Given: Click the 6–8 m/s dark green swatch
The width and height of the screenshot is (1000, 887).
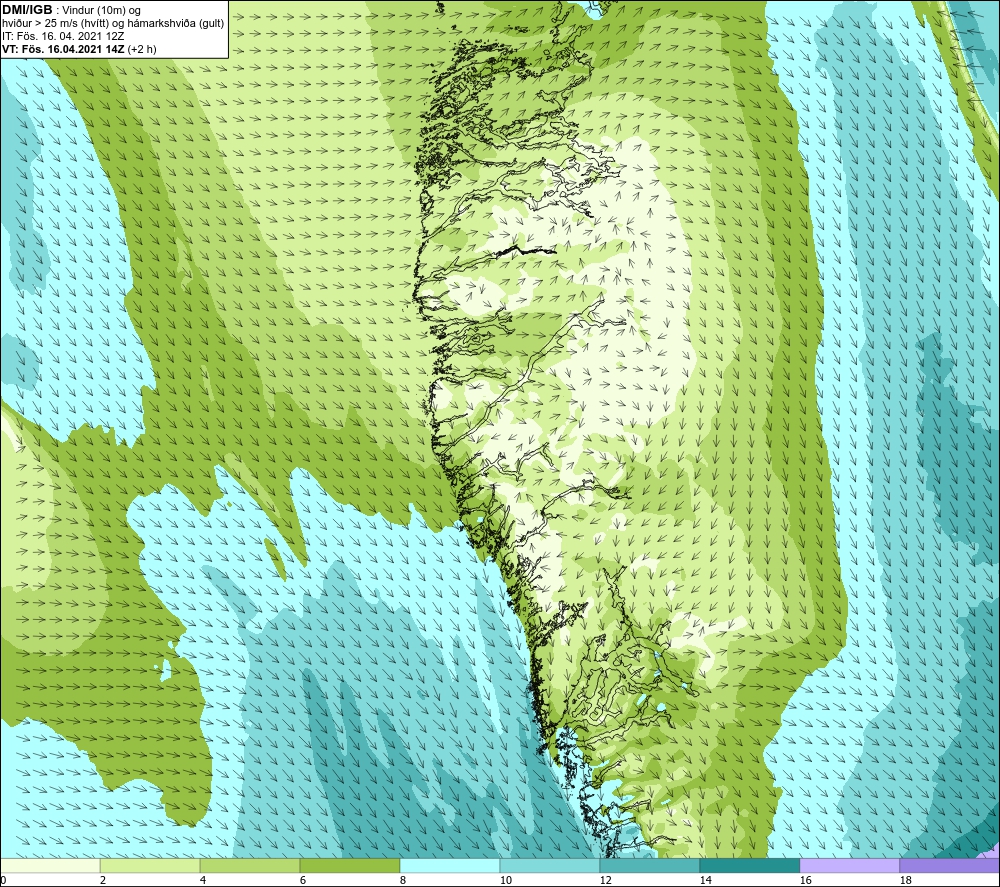Looking at the screenshot, I should tap(349, 866).
